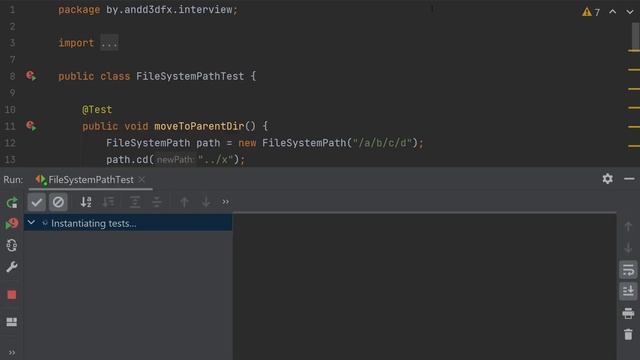Viewport: 640px width, 360px height.
Task: Rerun the FileSystemPathTest tests
Action: pos(12,202)
